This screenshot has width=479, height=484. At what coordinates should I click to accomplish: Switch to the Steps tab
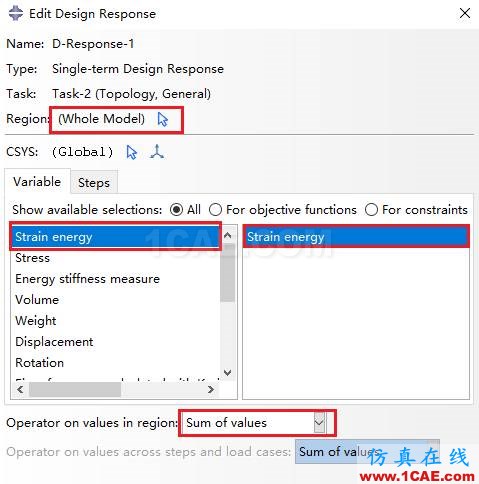tap(94, 183)
